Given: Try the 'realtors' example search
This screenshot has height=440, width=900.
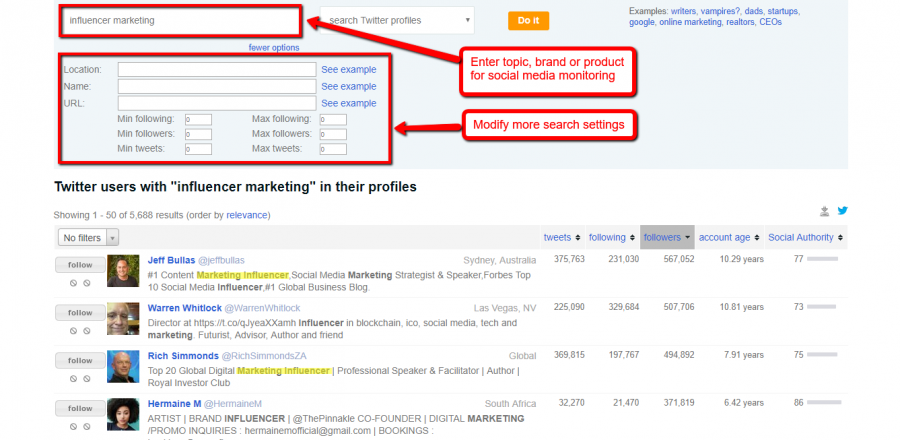Looking at the screenshot, I should tap(740, 22).
